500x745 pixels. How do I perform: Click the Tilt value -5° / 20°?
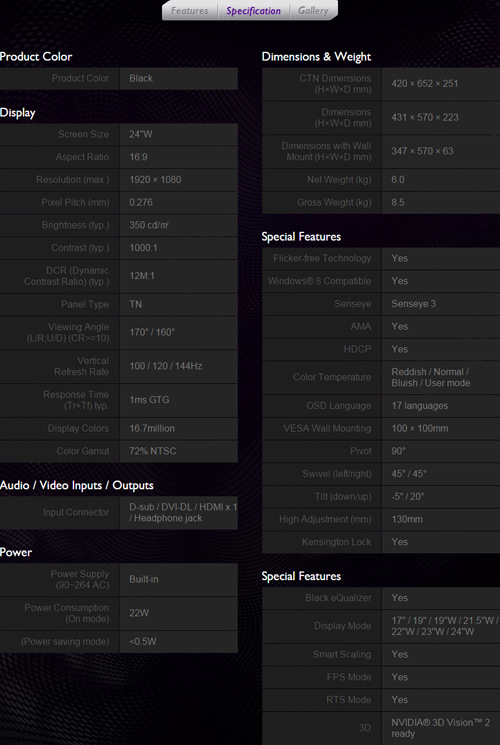click(408, 497)
